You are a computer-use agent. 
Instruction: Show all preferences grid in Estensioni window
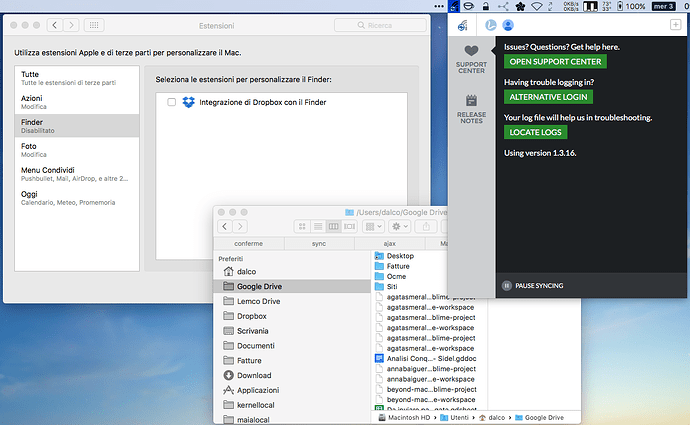click(94, 25)
